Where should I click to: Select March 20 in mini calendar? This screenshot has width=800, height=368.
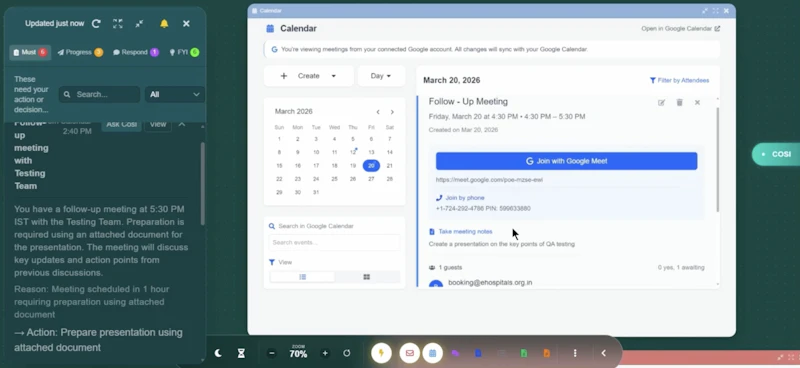tap(371, 165)
